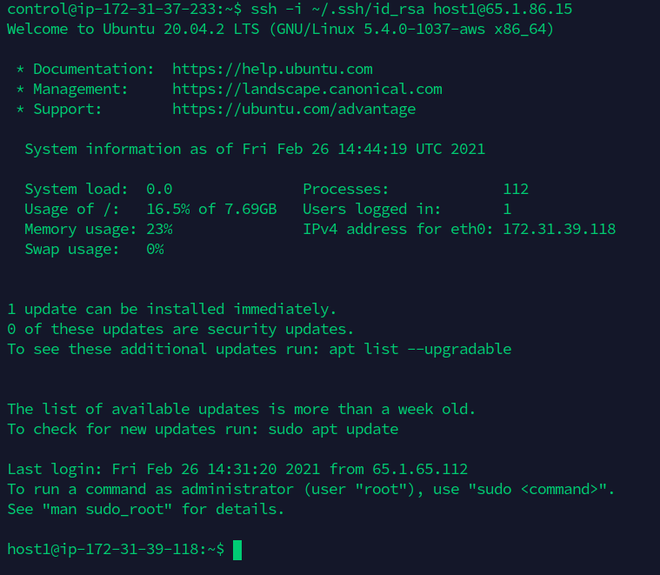Click the "man sudo_root" text
Screen dimensions: 660x575
[103, 509]
